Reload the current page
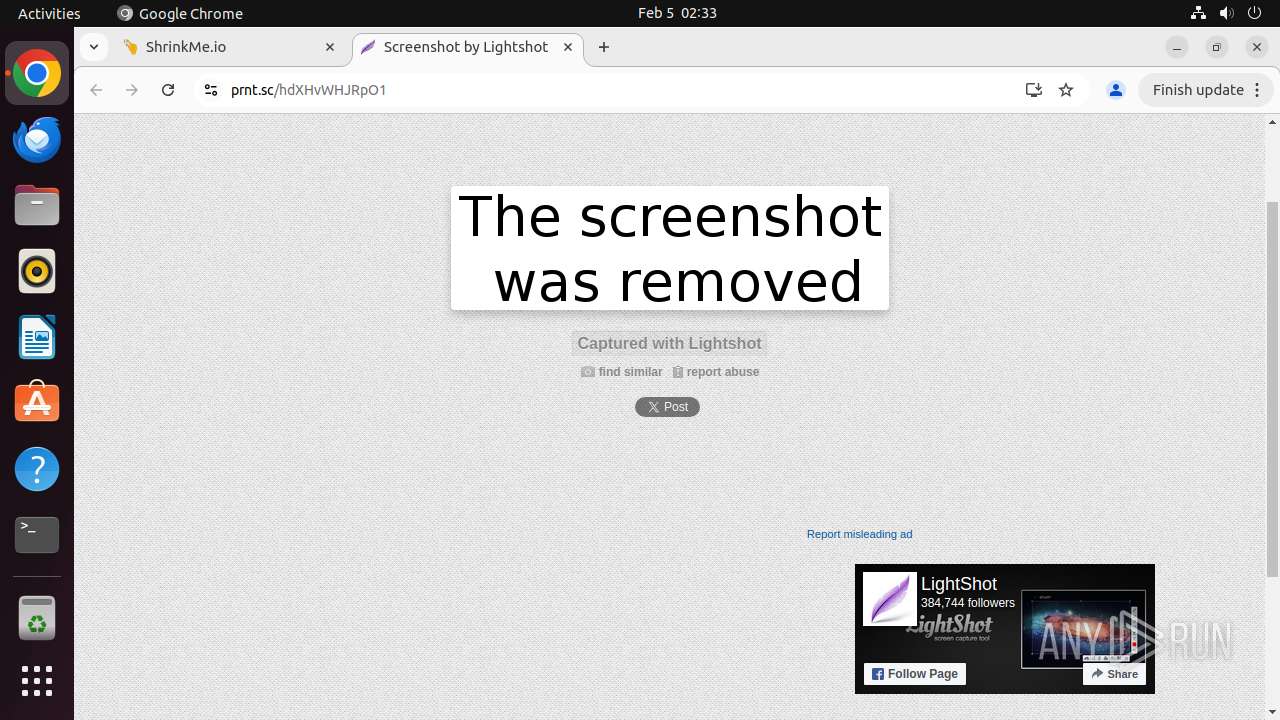The width and height of the screenshot is (1280, 720). (x=168, y=90)
